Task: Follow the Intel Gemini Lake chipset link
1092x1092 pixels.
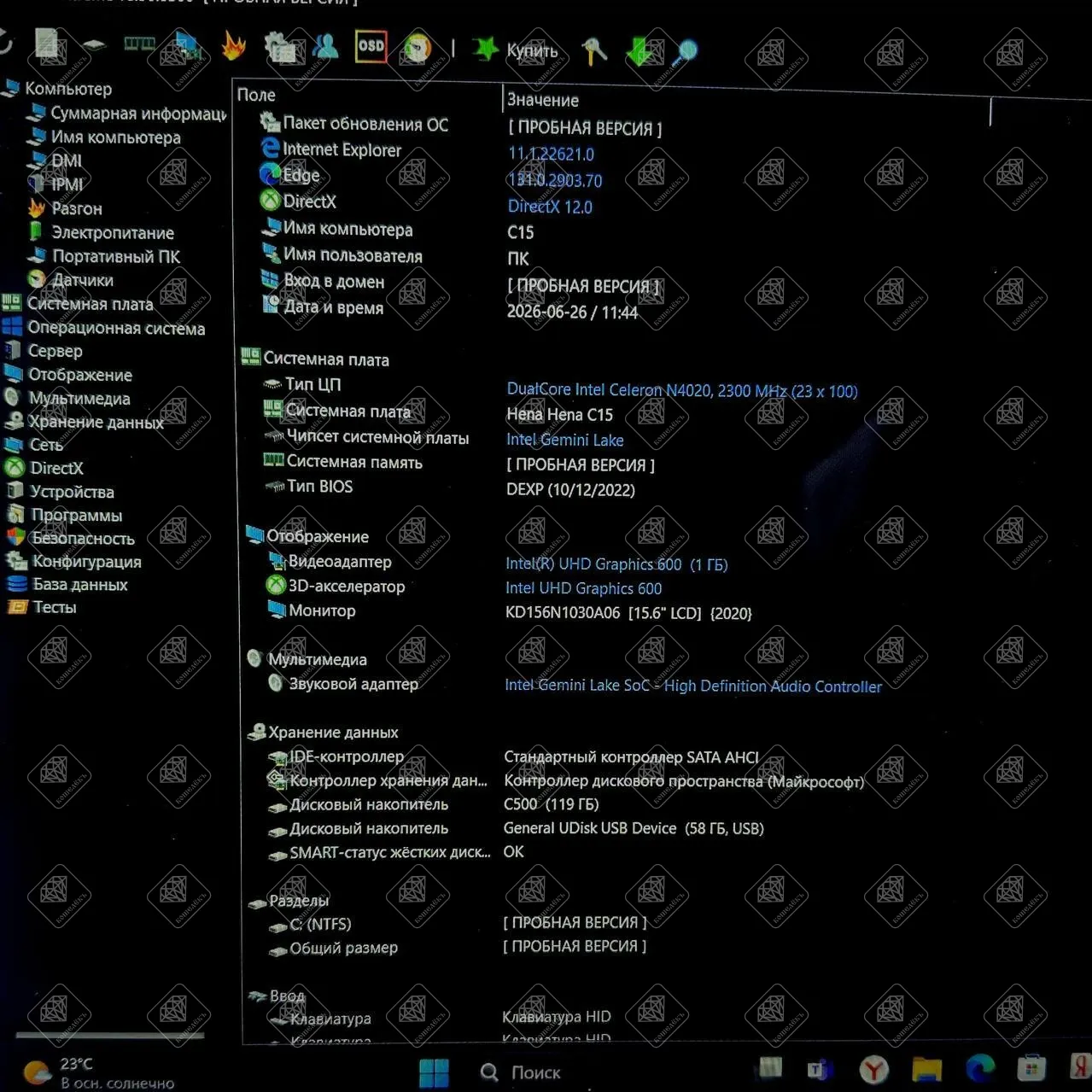Action: [564, 440]
